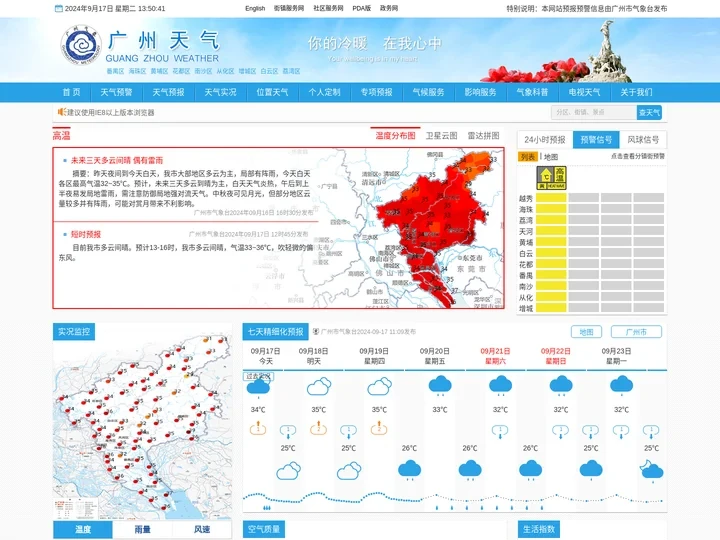Click the night rain icon under 09月19日

coord(410,471)
